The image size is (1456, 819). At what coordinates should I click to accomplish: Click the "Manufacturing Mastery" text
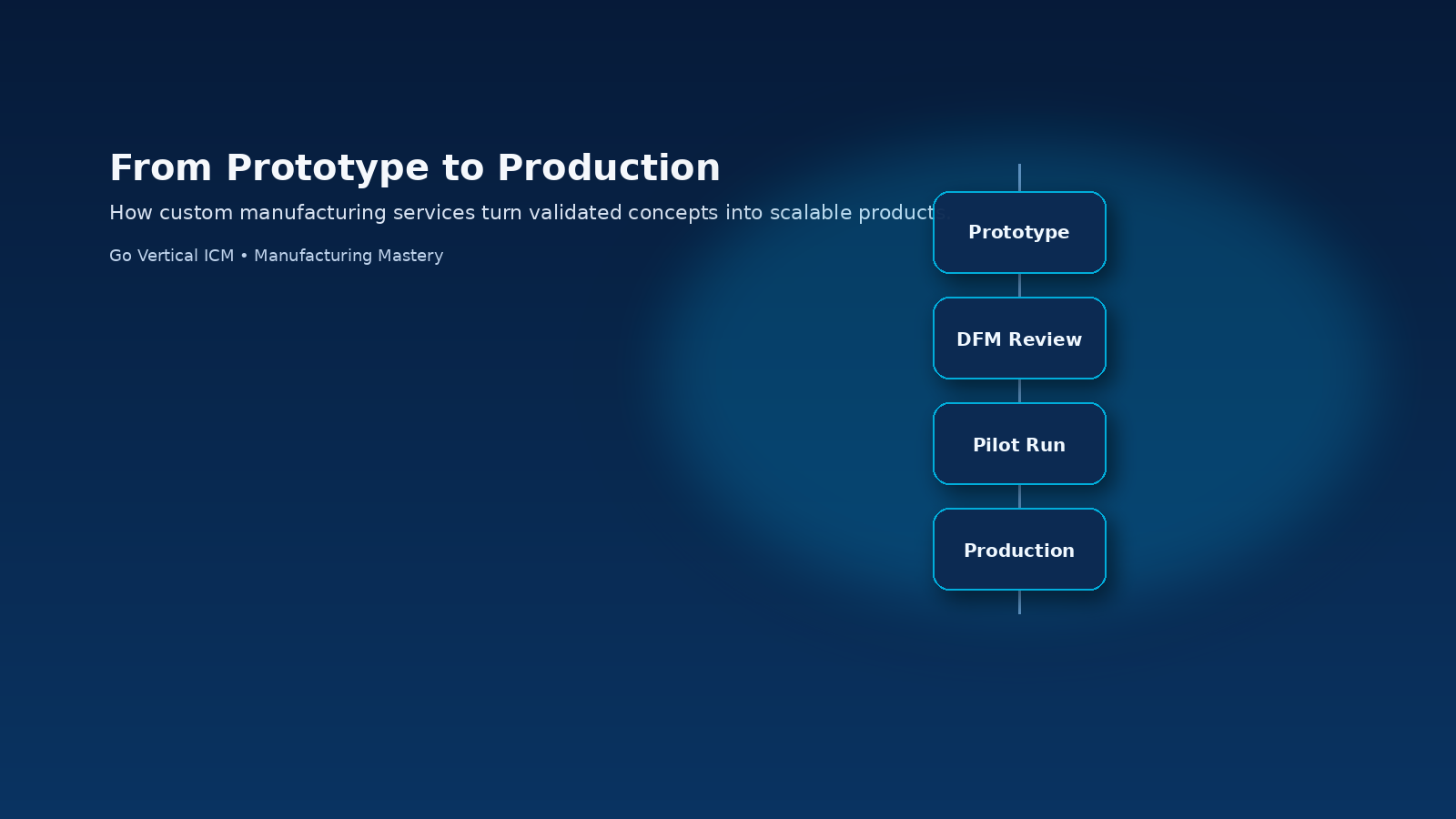(349, 256)
